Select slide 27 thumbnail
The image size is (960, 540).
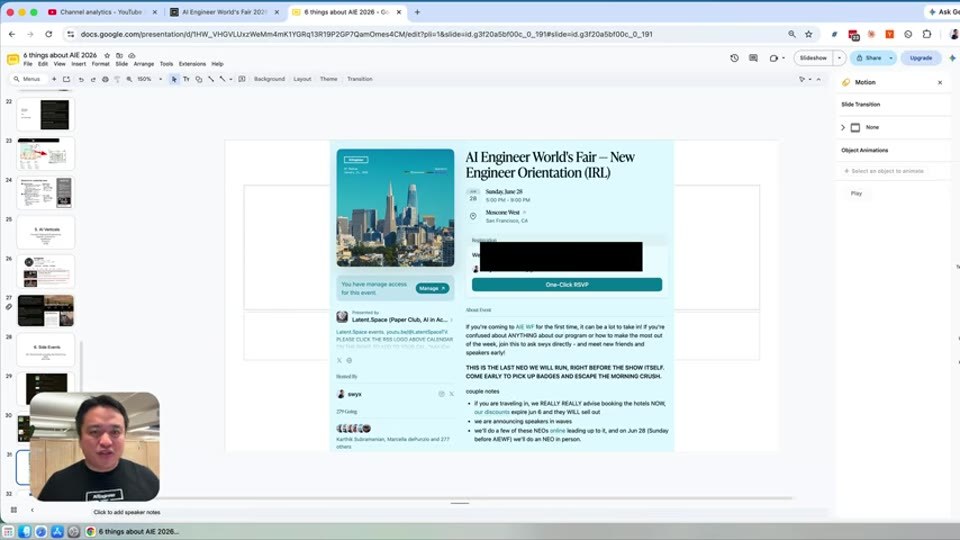(x=45, y=310)
